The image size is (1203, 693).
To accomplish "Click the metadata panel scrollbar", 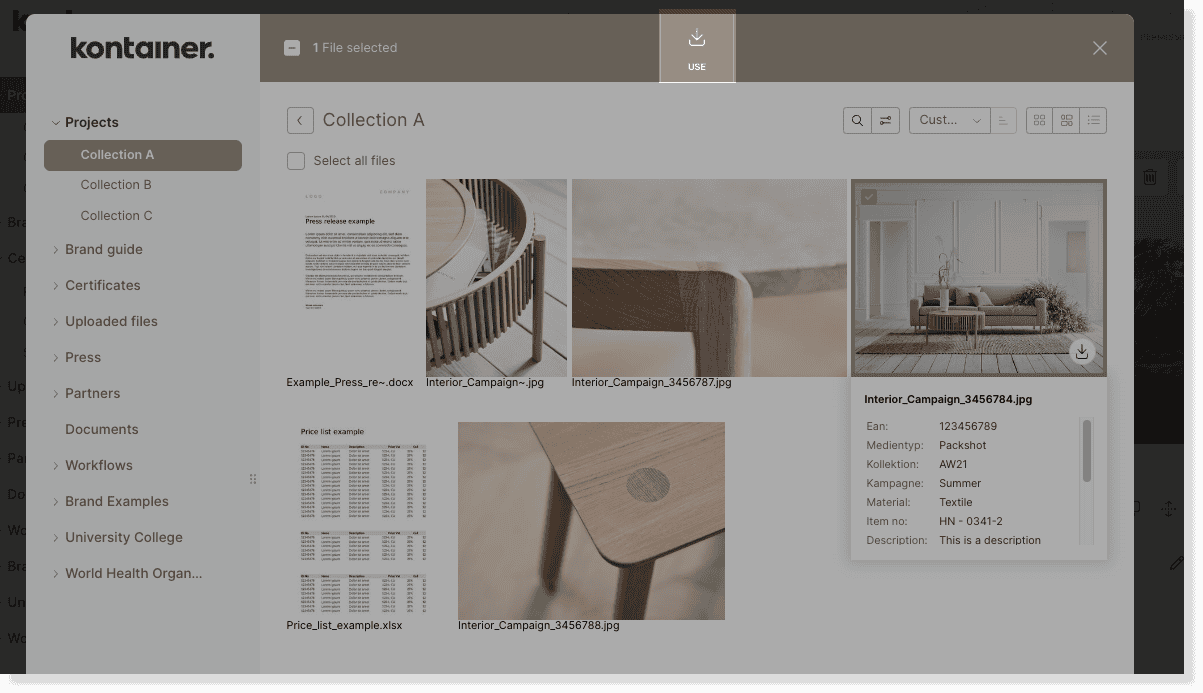I will [x=1087, y=451].
